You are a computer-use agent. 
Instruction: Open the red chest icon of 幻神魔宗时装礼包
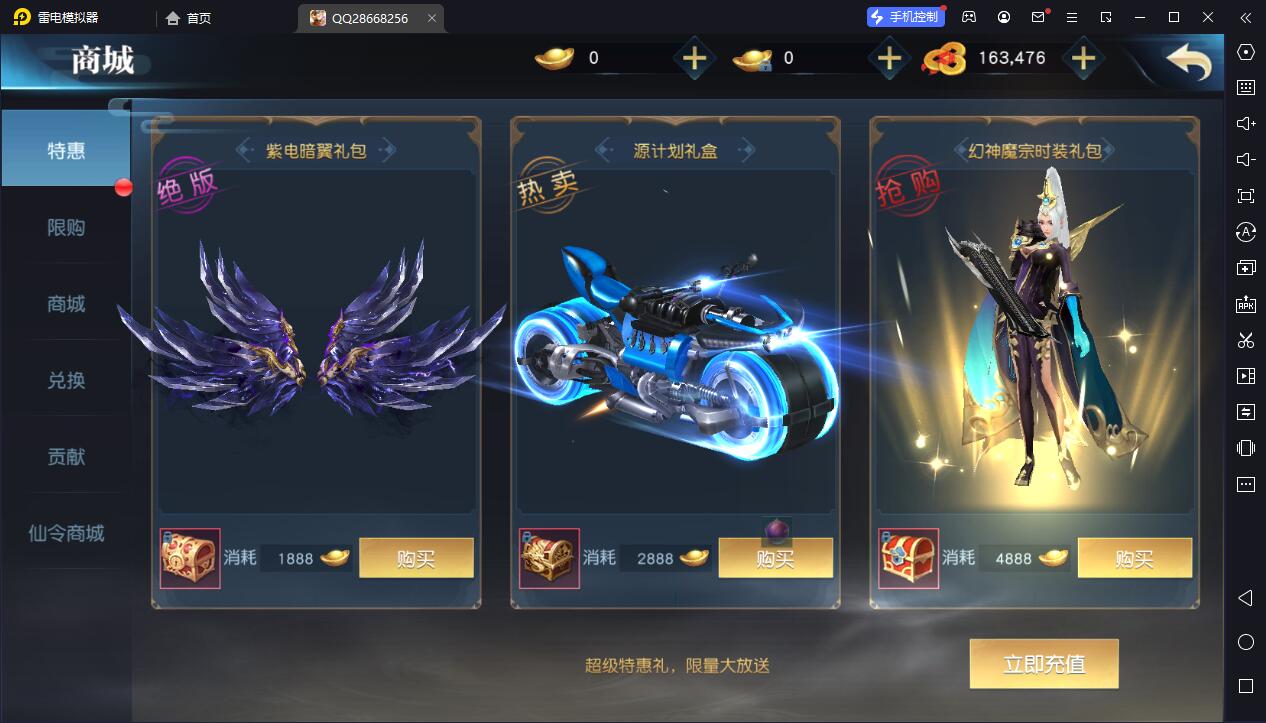click(908, 558)
